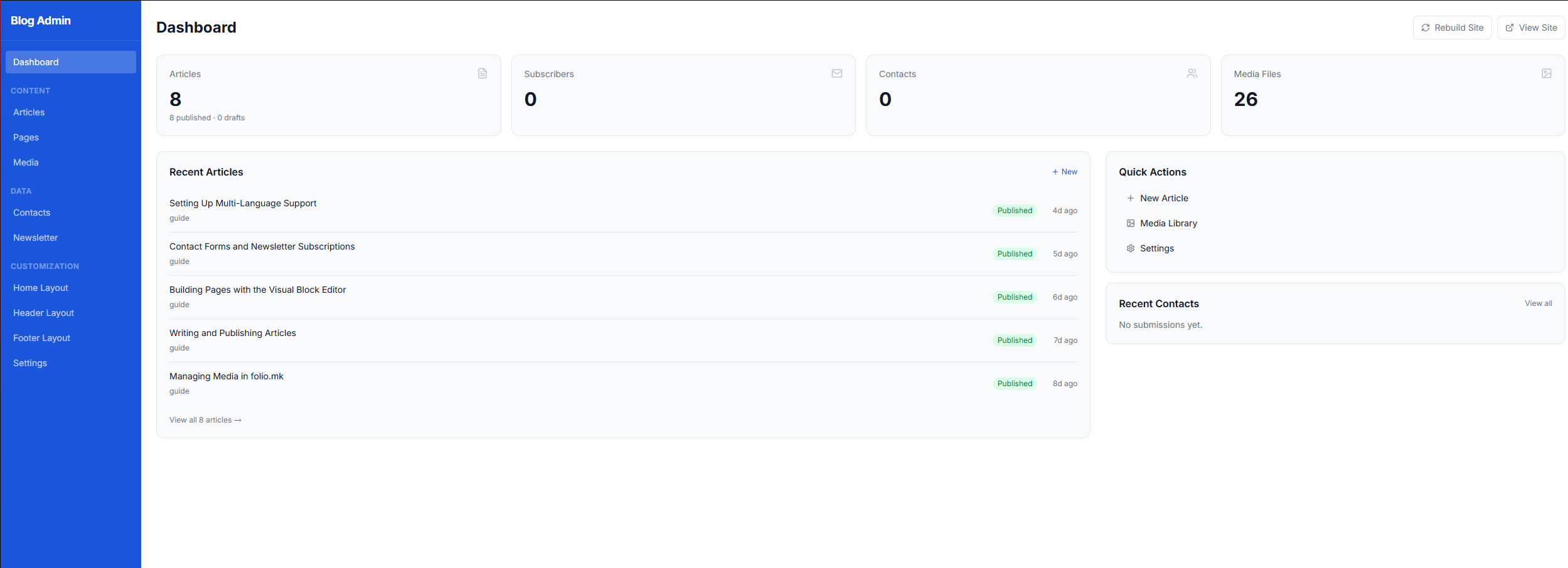This screenshot has height=568, width=1568.
Task: Open article Setting Up Multi-Language Support
Action: click(x=243, y=203)
